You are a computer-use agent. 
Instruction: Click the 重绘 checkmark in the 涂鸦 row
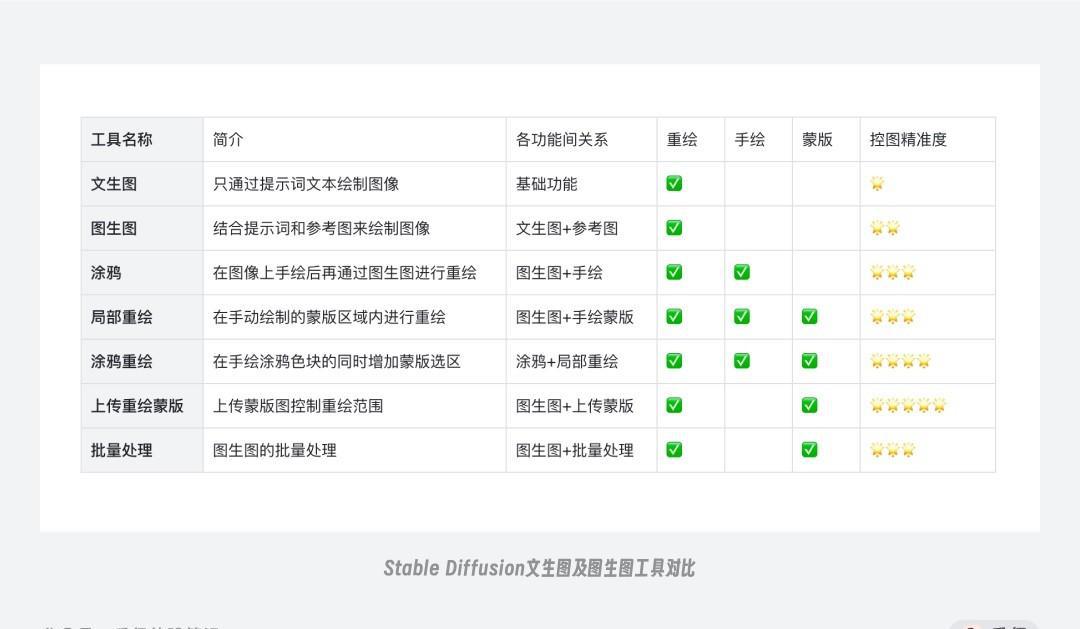(x=674, y=272)
